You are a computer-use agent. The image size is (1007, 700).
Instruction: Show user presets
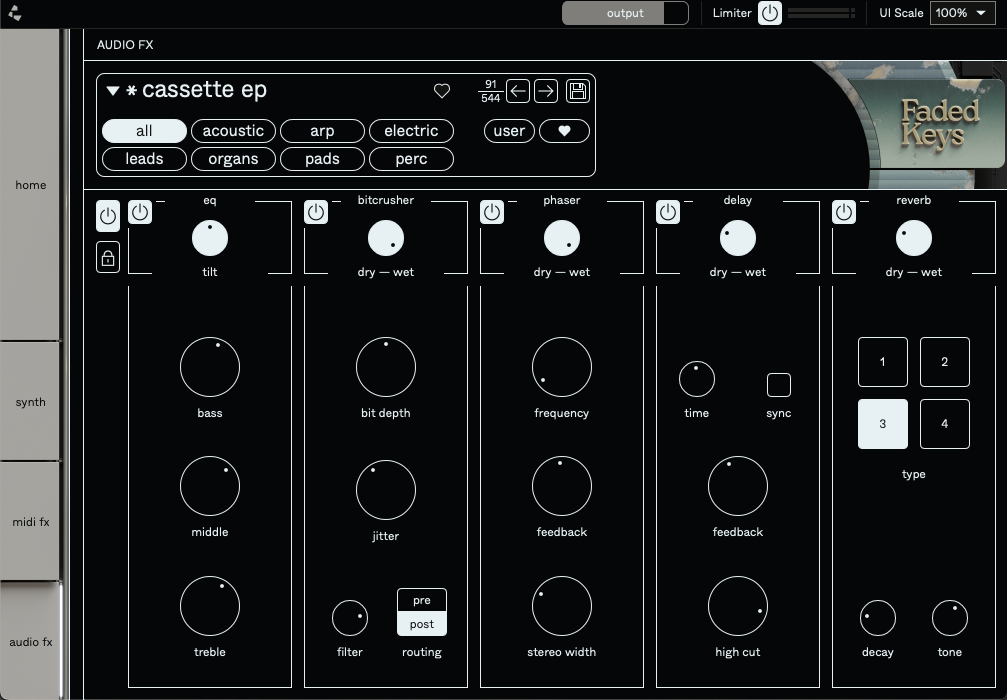pos(508,130)
